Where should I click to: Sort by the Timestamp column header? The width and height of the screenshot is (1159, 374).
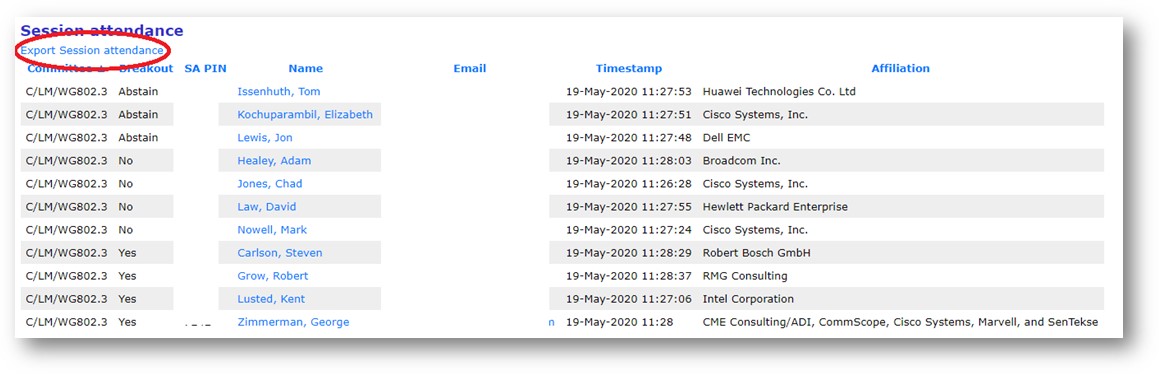[629, 68]
